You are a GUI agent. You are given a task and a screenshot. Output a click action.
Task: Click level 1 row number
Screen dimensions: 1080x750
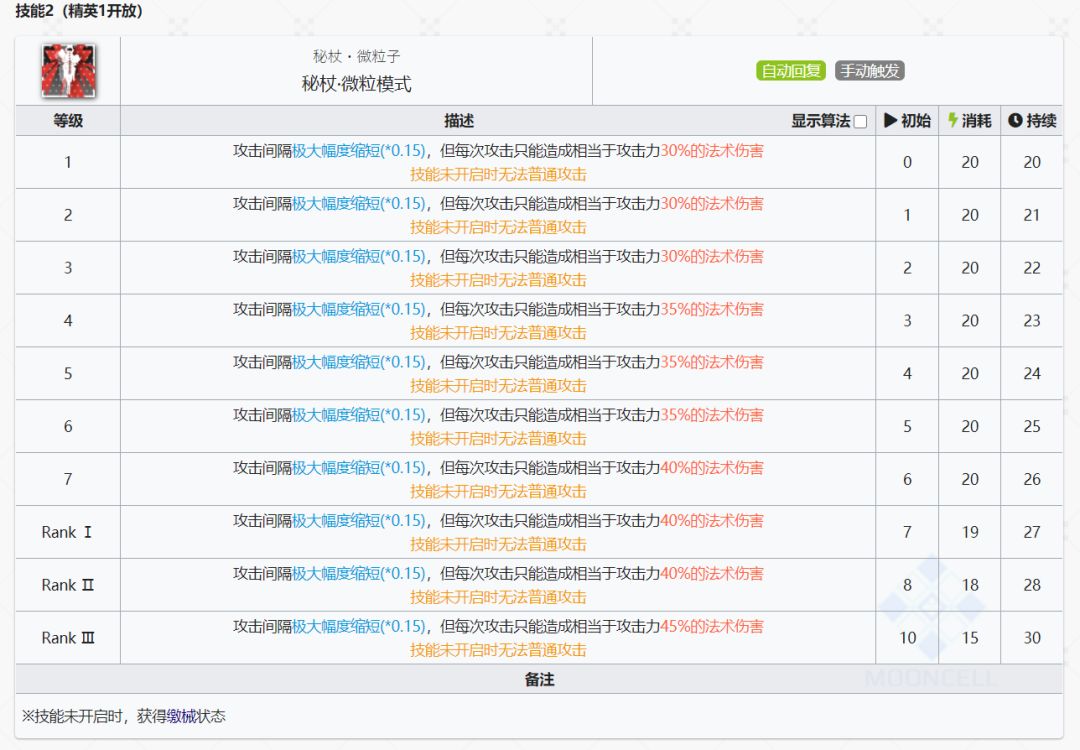click(x=68, y=163)
